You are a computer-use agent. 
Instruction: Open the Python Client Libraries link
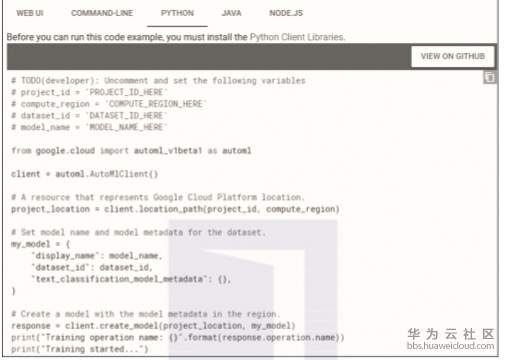(x=297, y=37)
